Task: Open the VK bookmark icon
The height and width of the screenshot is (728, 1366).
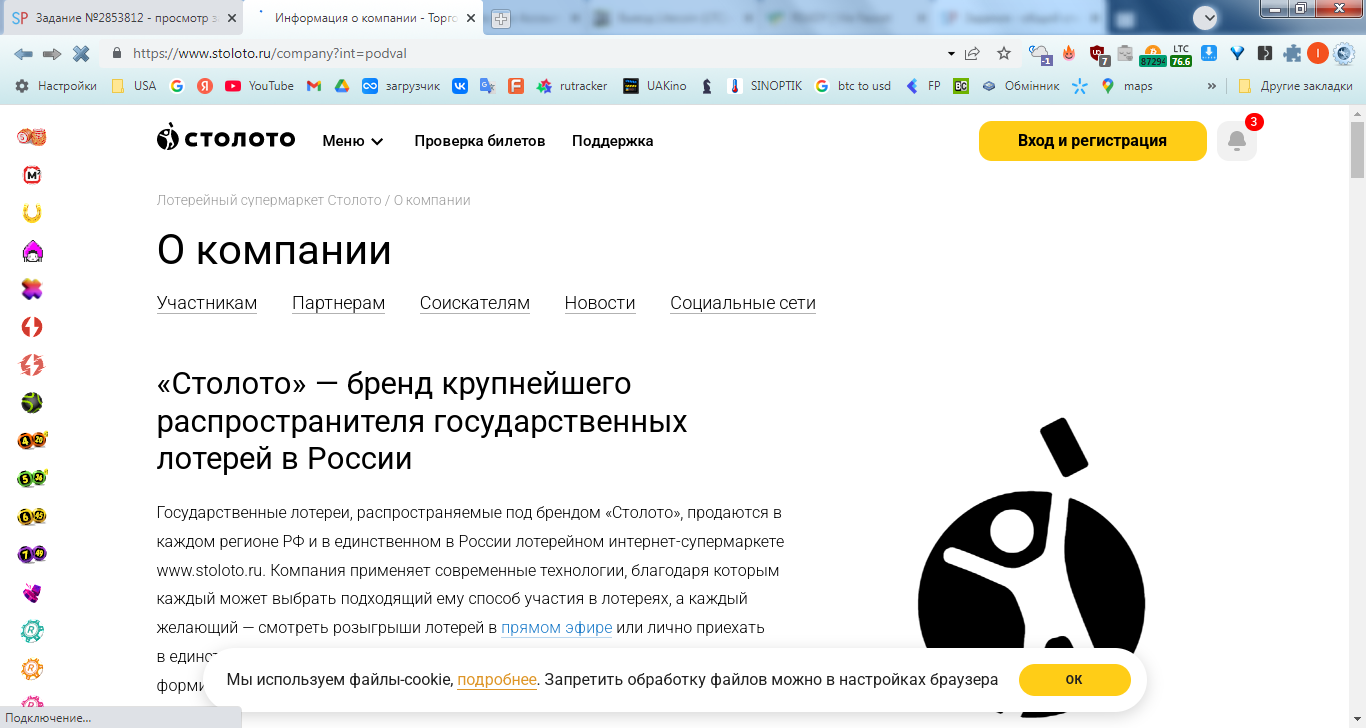Action: [460, 86]
